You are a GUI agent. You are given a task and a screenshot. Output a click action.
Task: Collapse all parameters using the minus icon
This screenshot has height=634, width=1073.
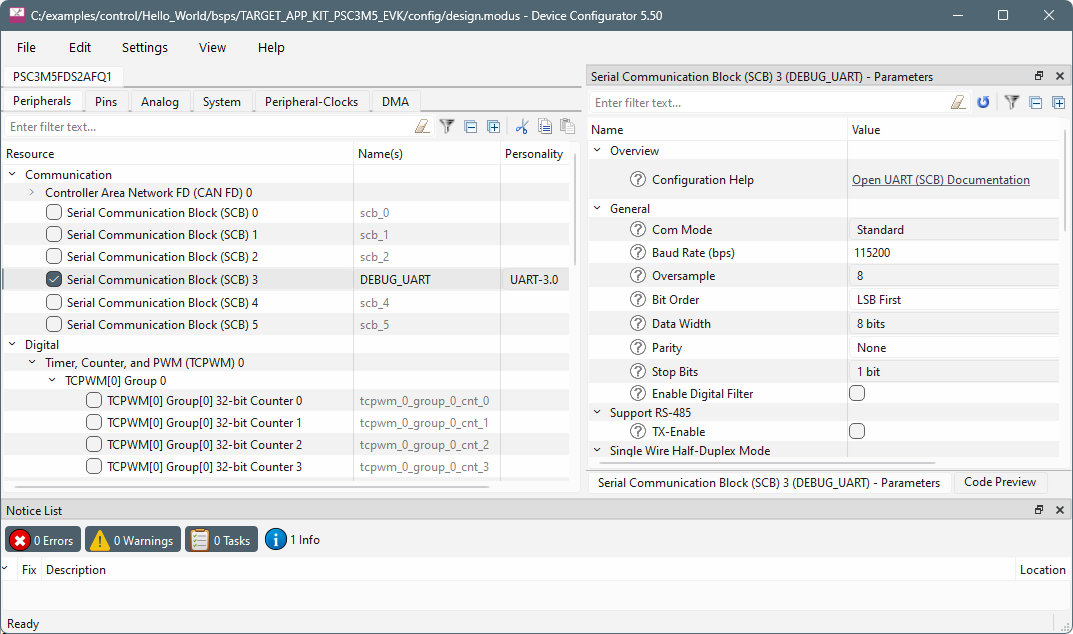[1035, 103]
